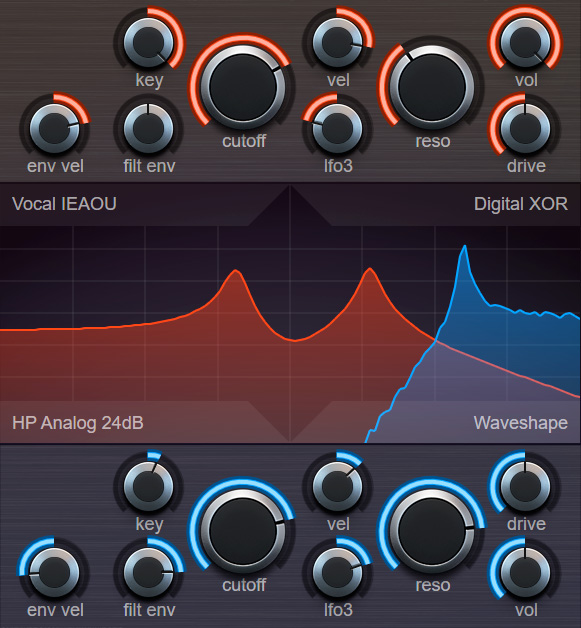Image resolution: width=581 pixels, height=628 pixels.
Task: Click the blue high-pass filter peak
Action: (x=464, y=247)
